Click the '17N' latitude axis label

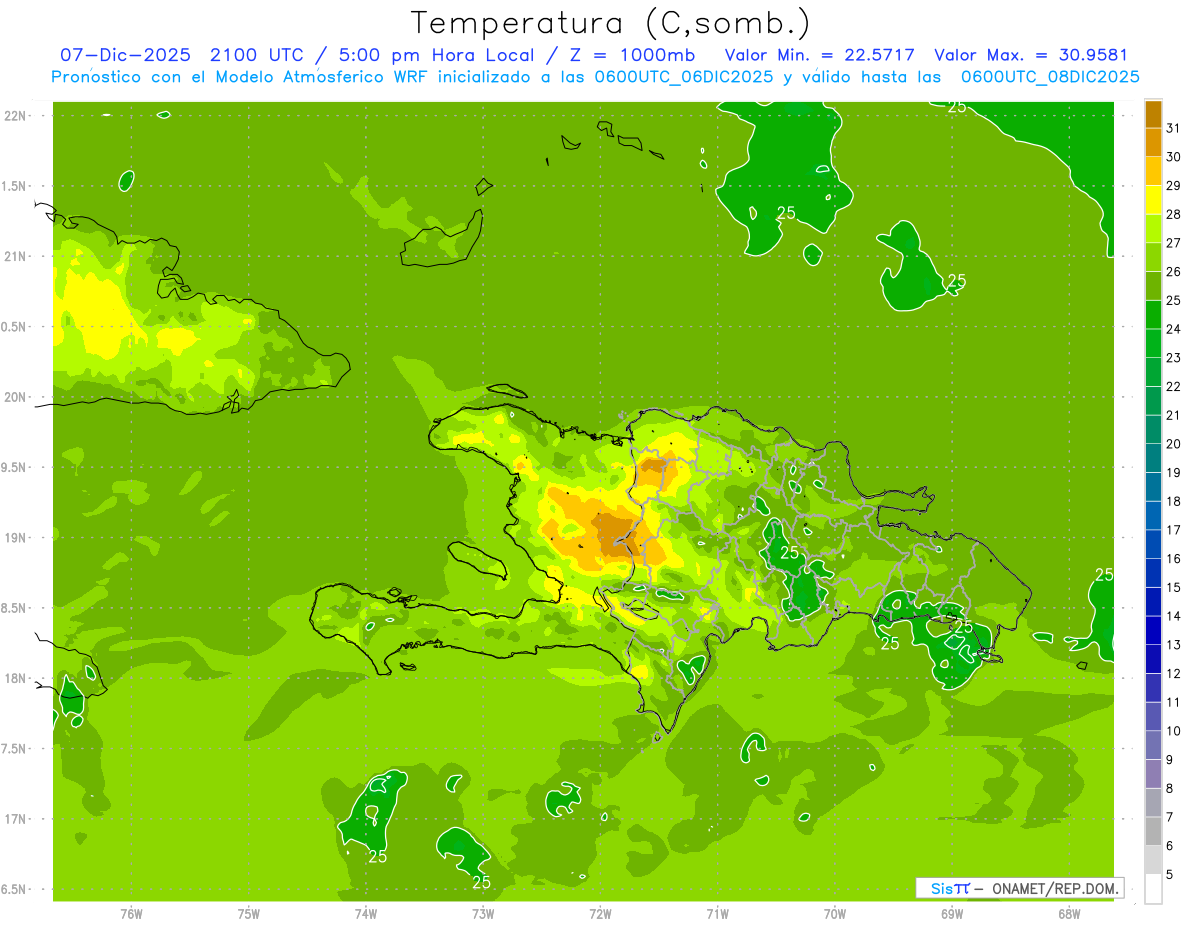[15, 819]
